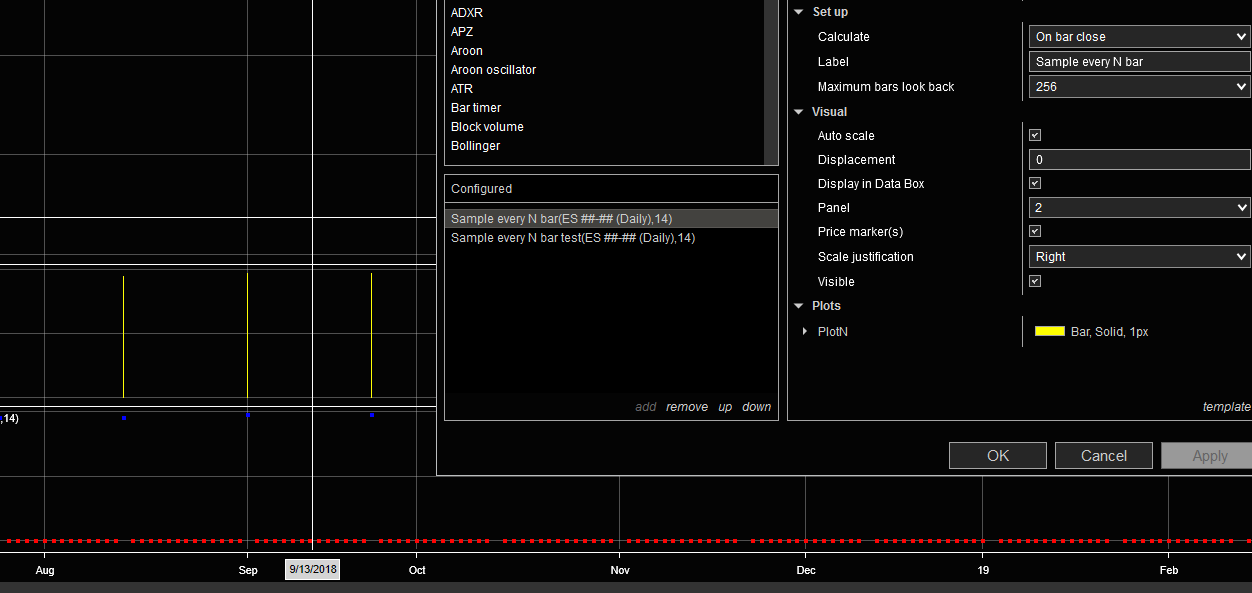The height and width of the screenshot is (593, 1252).
Task: Expand the PlotN plot settings
Action: coord(805,331)
